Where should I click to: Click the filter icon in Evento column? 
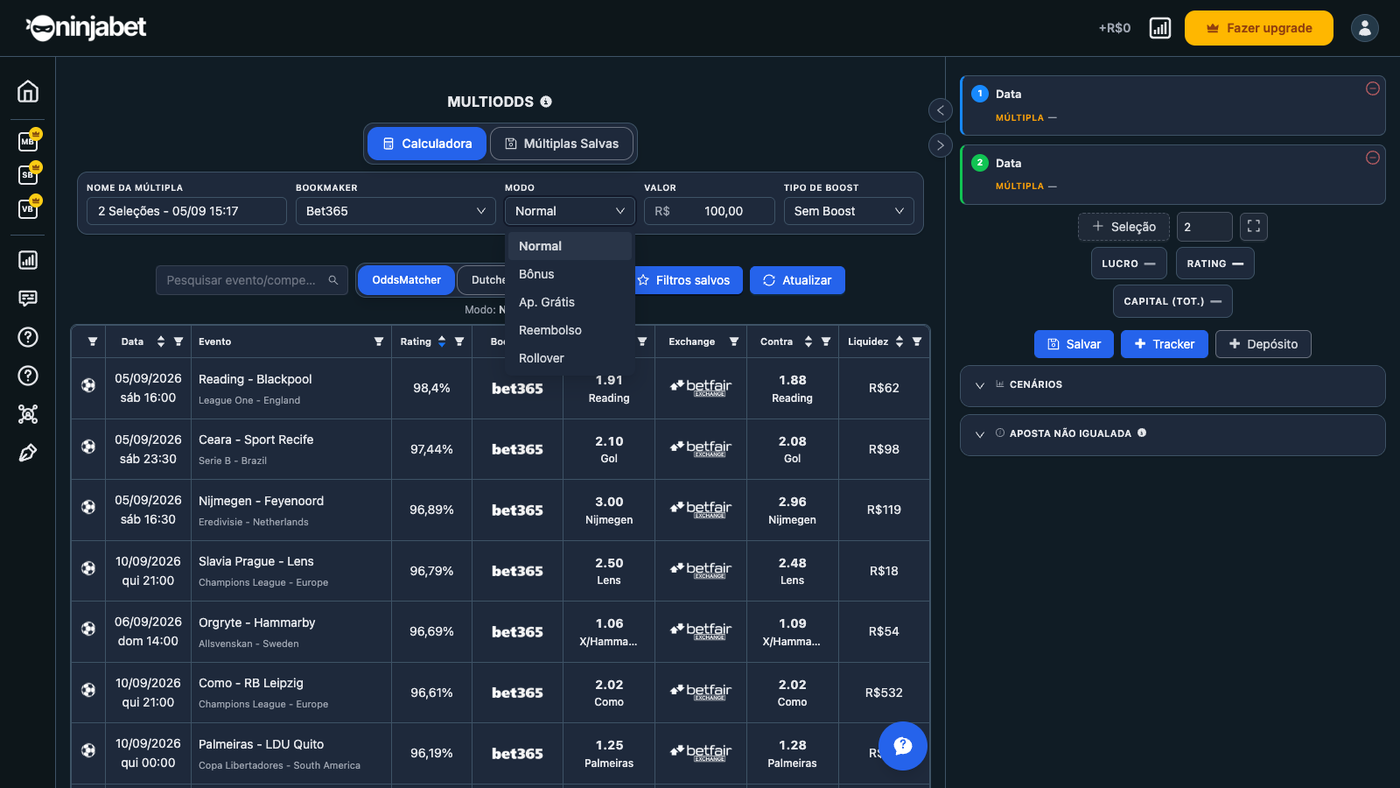click(379, 342)
